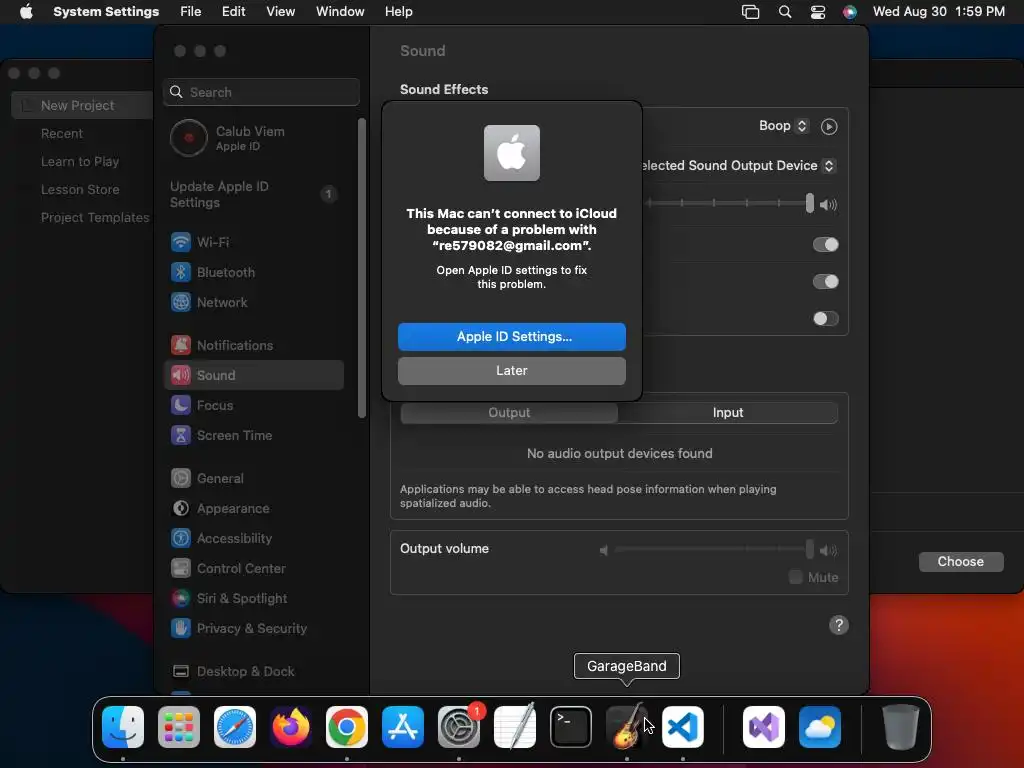Open the Help menu

[398, 11]
